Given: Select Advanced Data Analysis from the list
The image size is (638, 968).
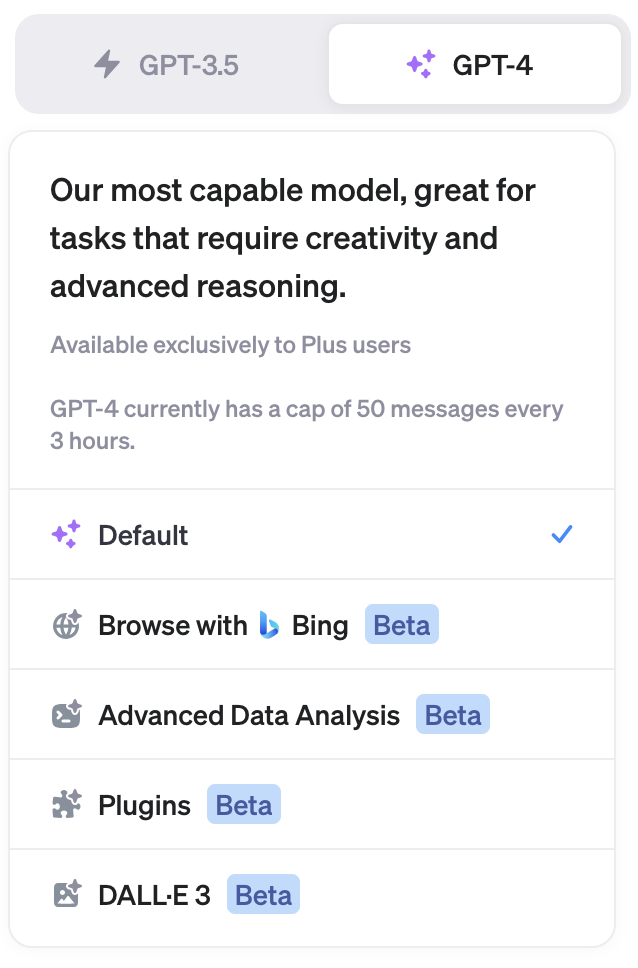Looking at the screenshot, I should click(x=248, y=714).
